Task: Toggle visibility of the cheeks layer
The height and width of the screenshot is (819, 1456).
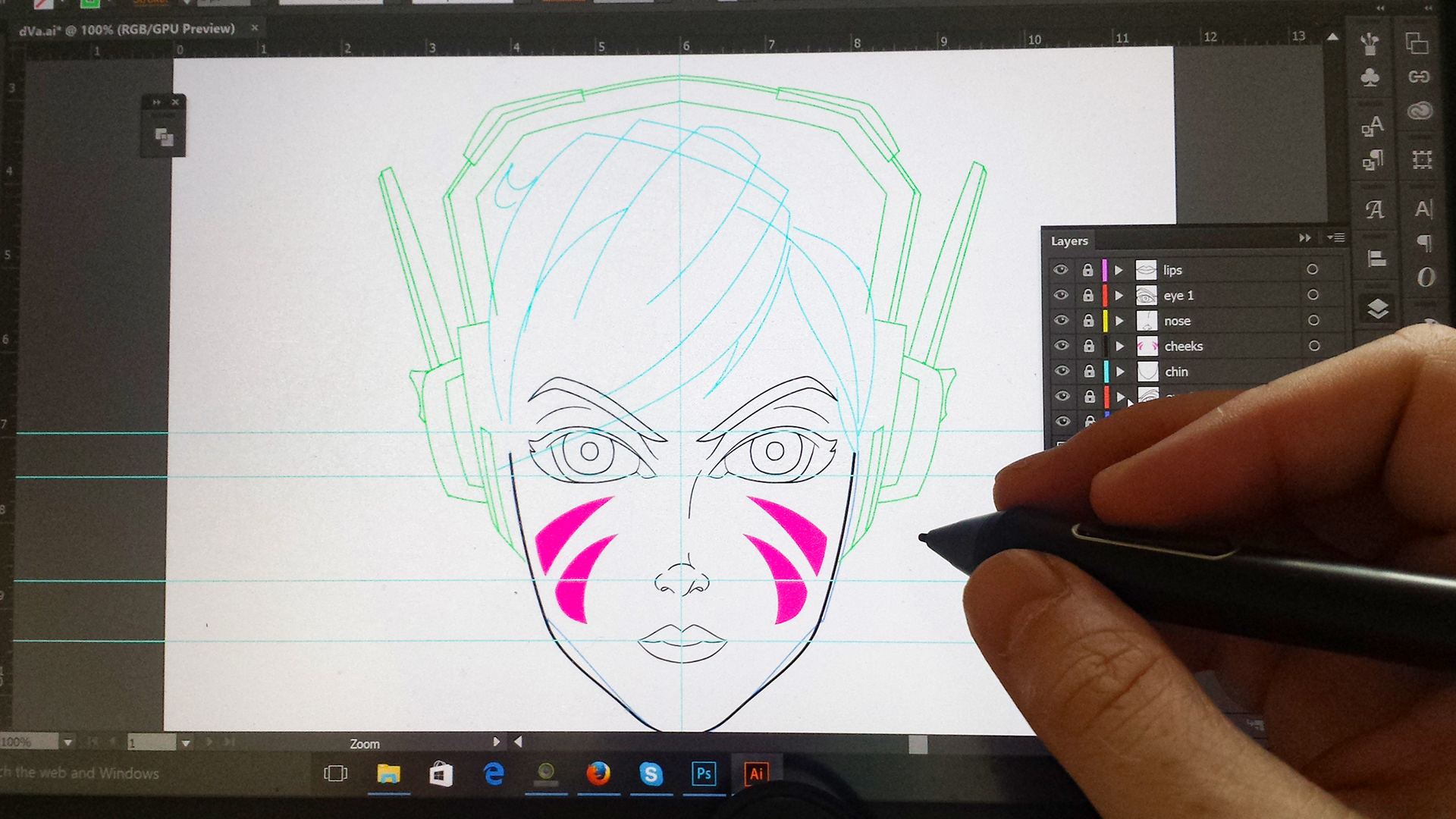Action: 1062,346
